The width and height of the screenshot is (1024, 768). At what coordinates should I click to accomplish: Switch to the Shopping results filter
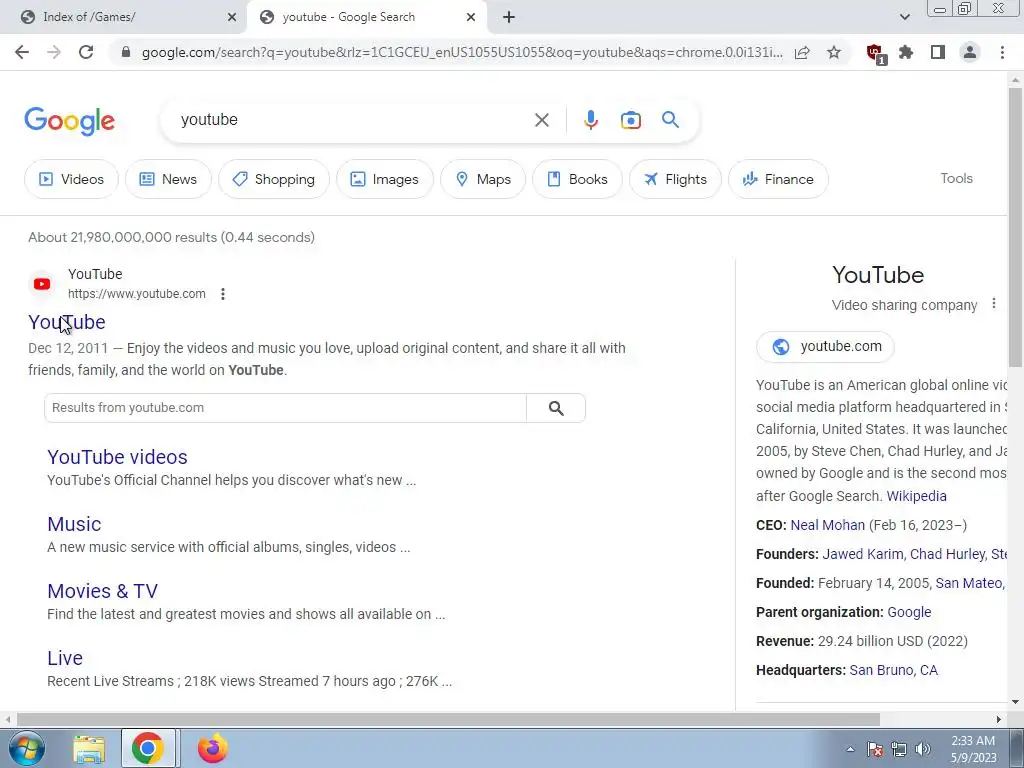[274, 179]
